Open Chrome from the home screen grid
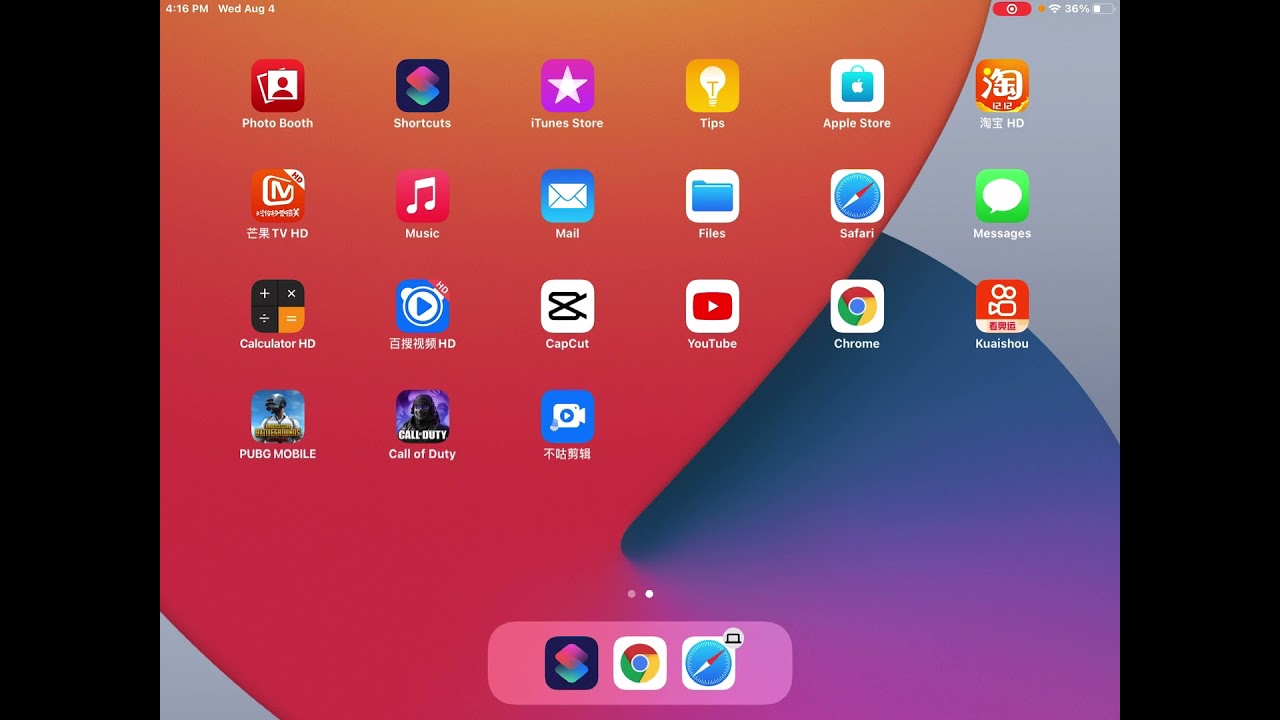Screen dimensions: 1280x720 (857, 306)
